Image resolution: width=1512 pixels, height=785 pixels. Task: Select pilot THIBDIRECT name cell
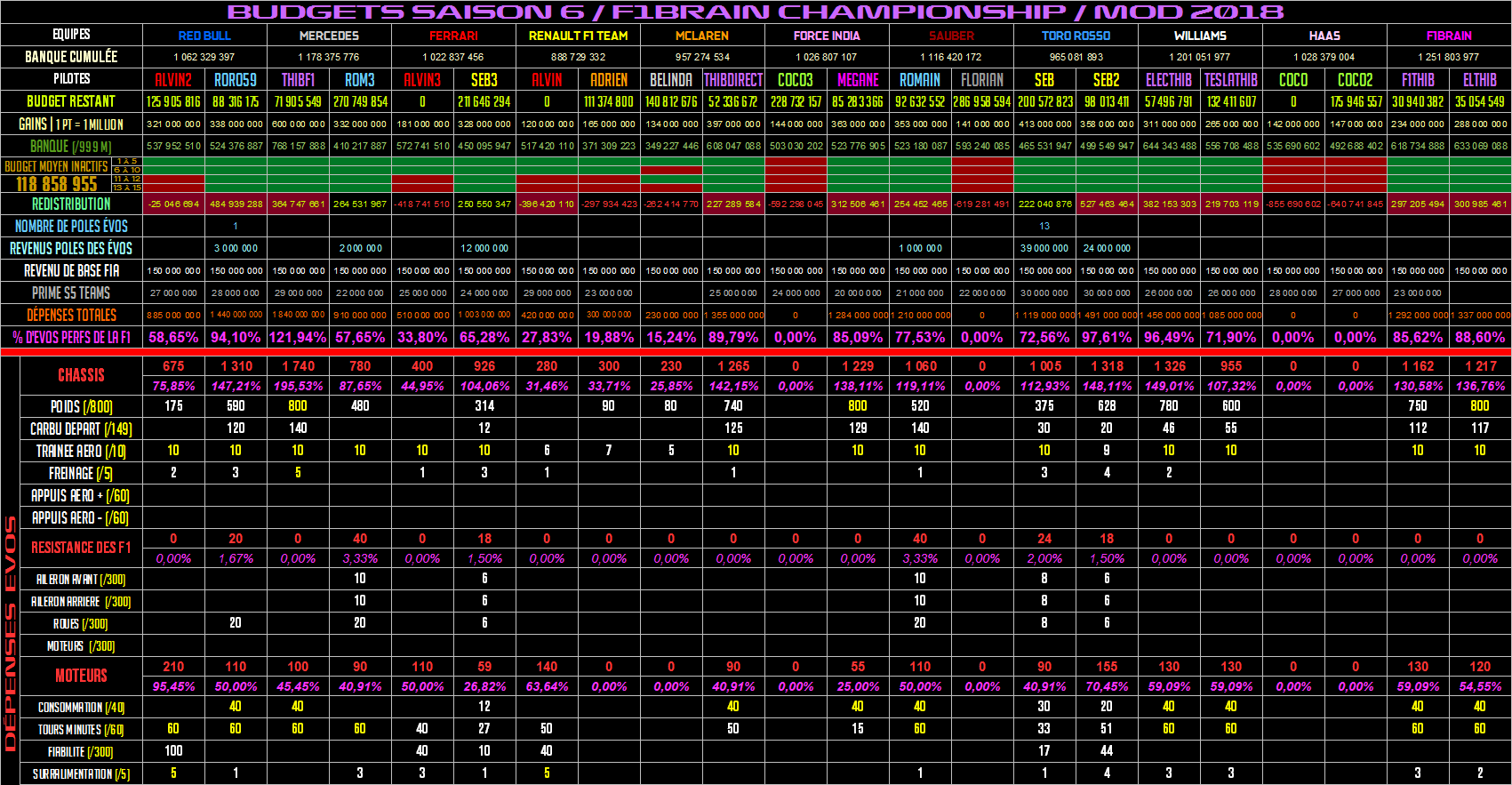click(x=733, y=80)
